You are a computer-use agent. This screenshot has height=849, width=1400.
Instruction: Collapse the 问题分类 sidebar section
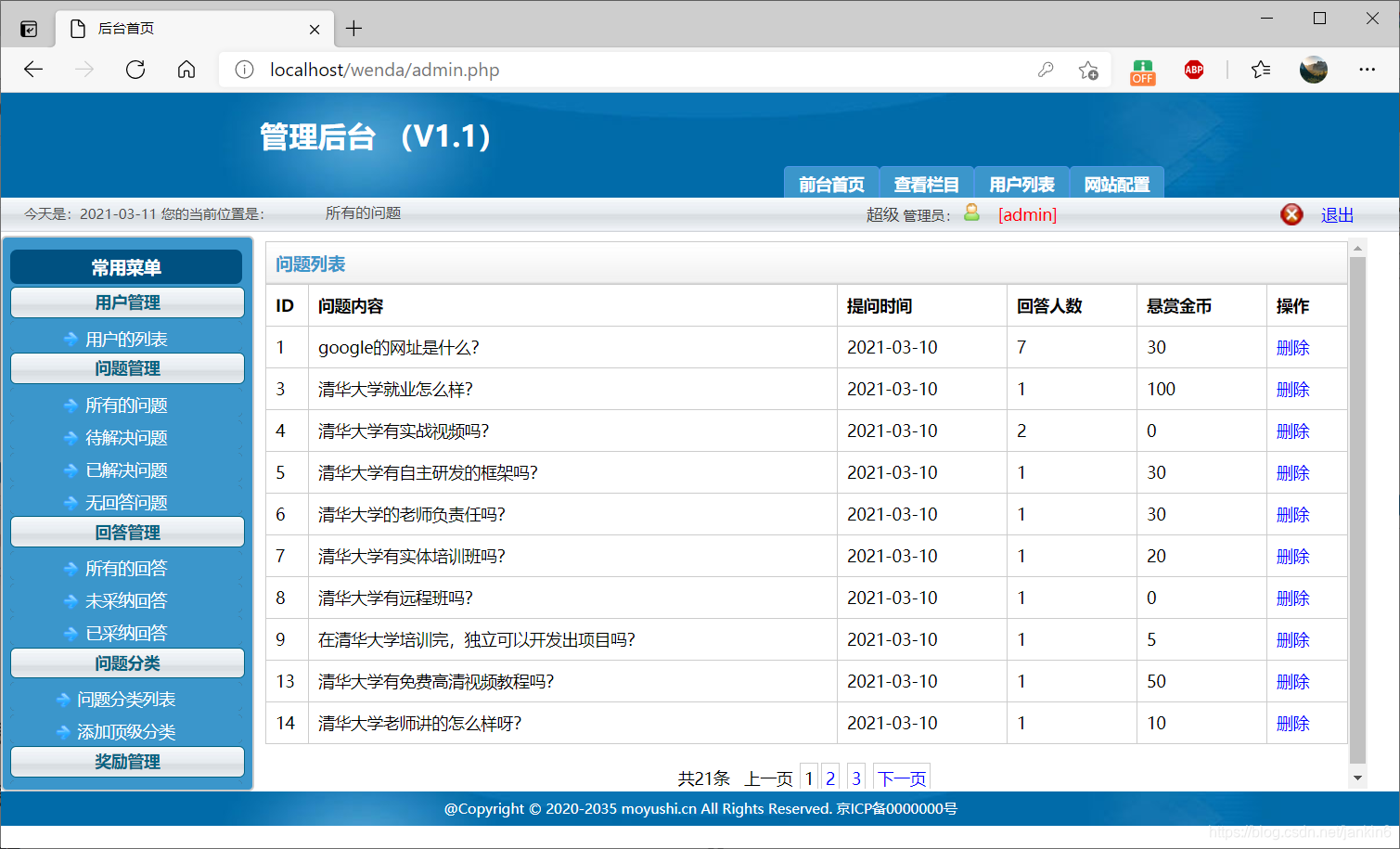pyautogui.click(x=127, y=663)
